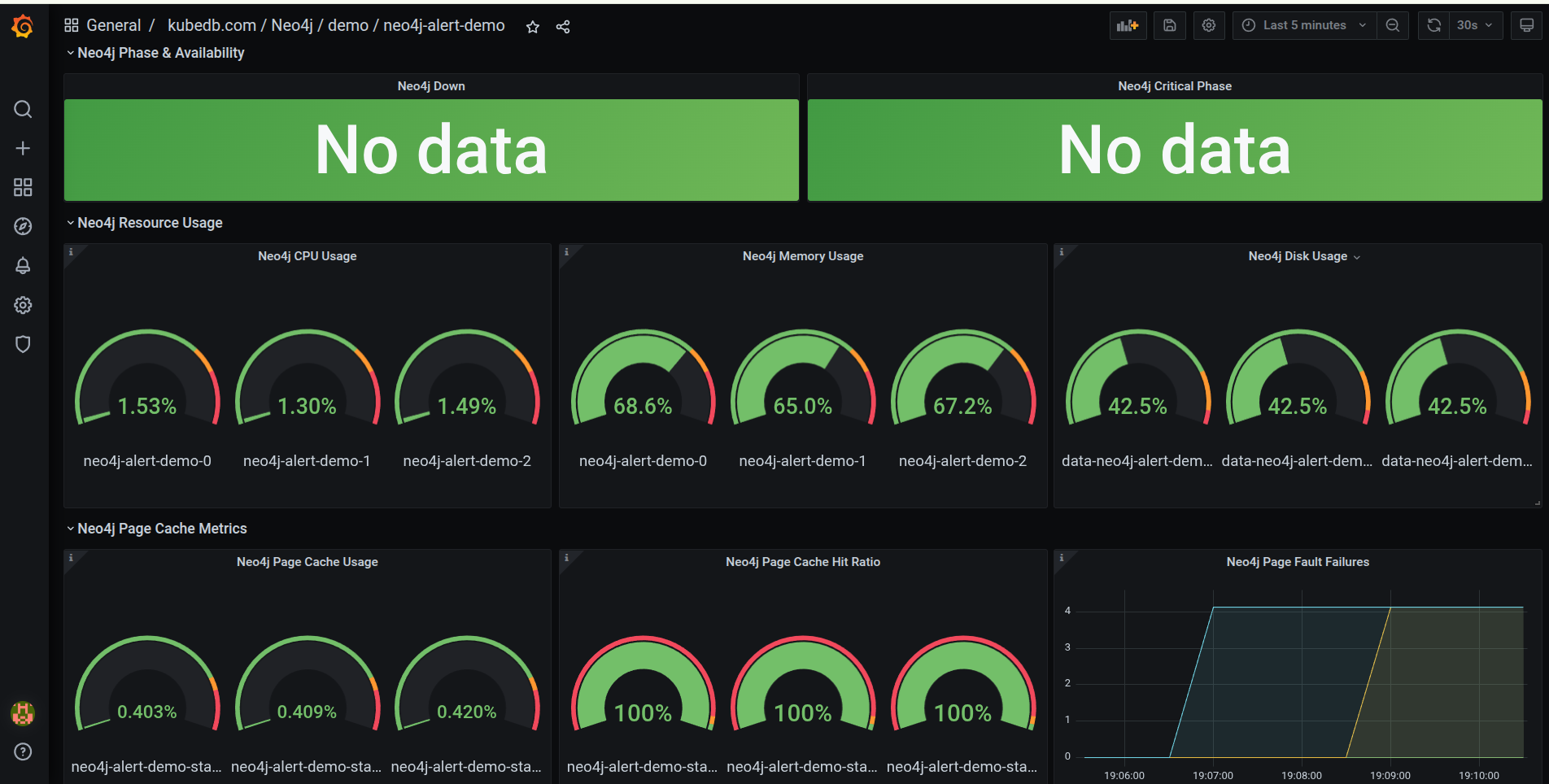Click the 67.2% memory gauge value

point(962,406)
